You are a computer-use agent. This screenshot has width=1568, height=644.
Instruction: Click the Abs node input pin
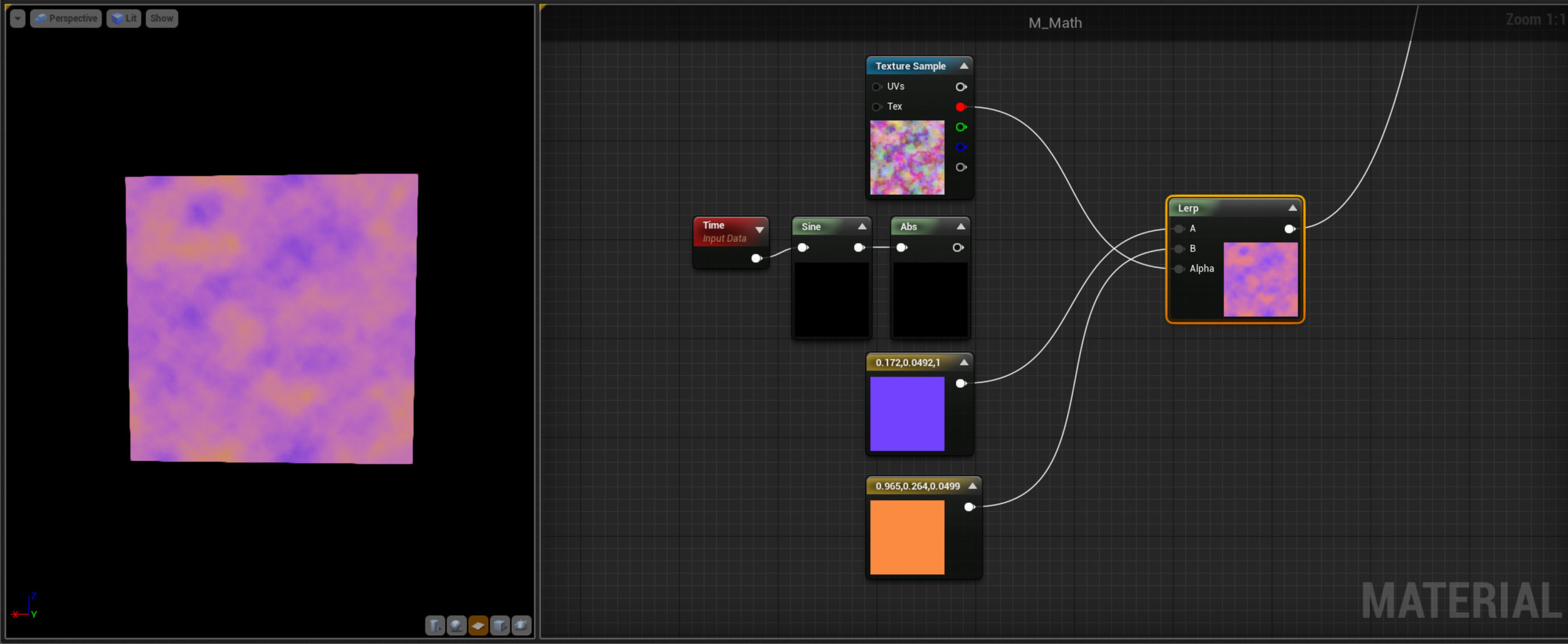(x=901, y=247)
